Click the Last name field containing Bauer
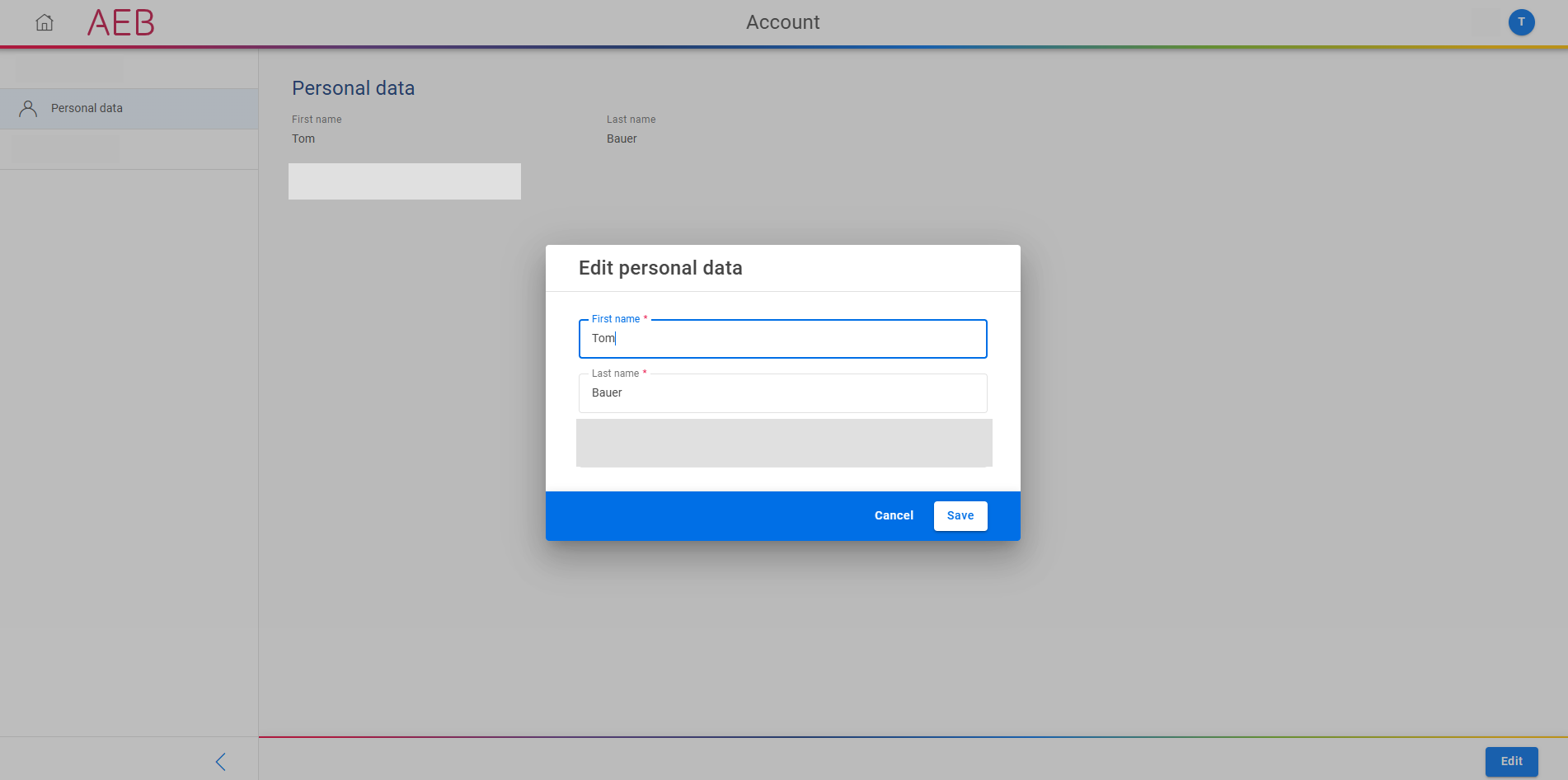The height and width of the screenshot is (780, 1568). coord(782,393)
